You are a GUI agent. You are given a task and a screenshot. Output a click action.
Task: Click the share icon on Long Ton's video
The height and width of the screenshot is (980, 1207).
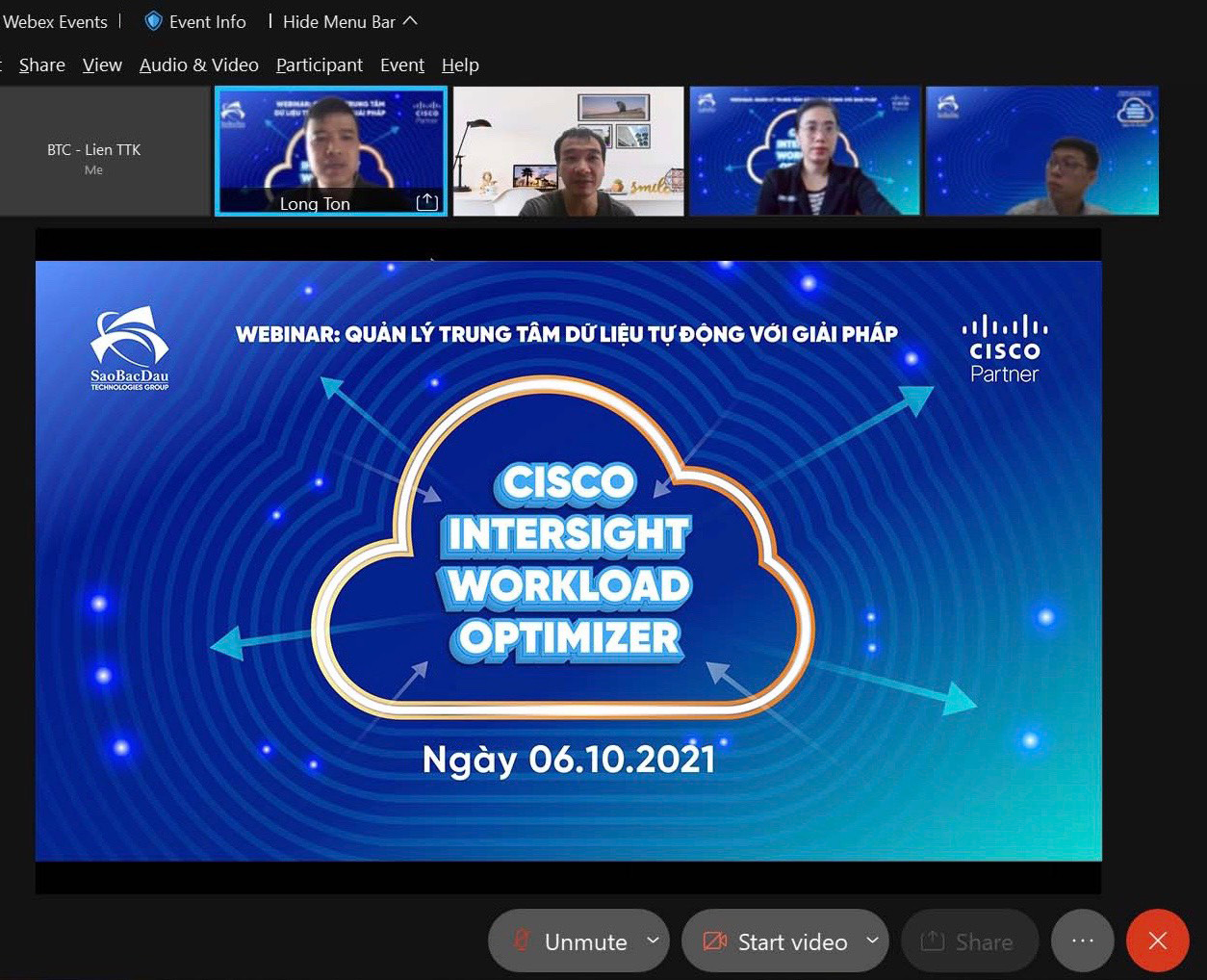tap(427, 202)
